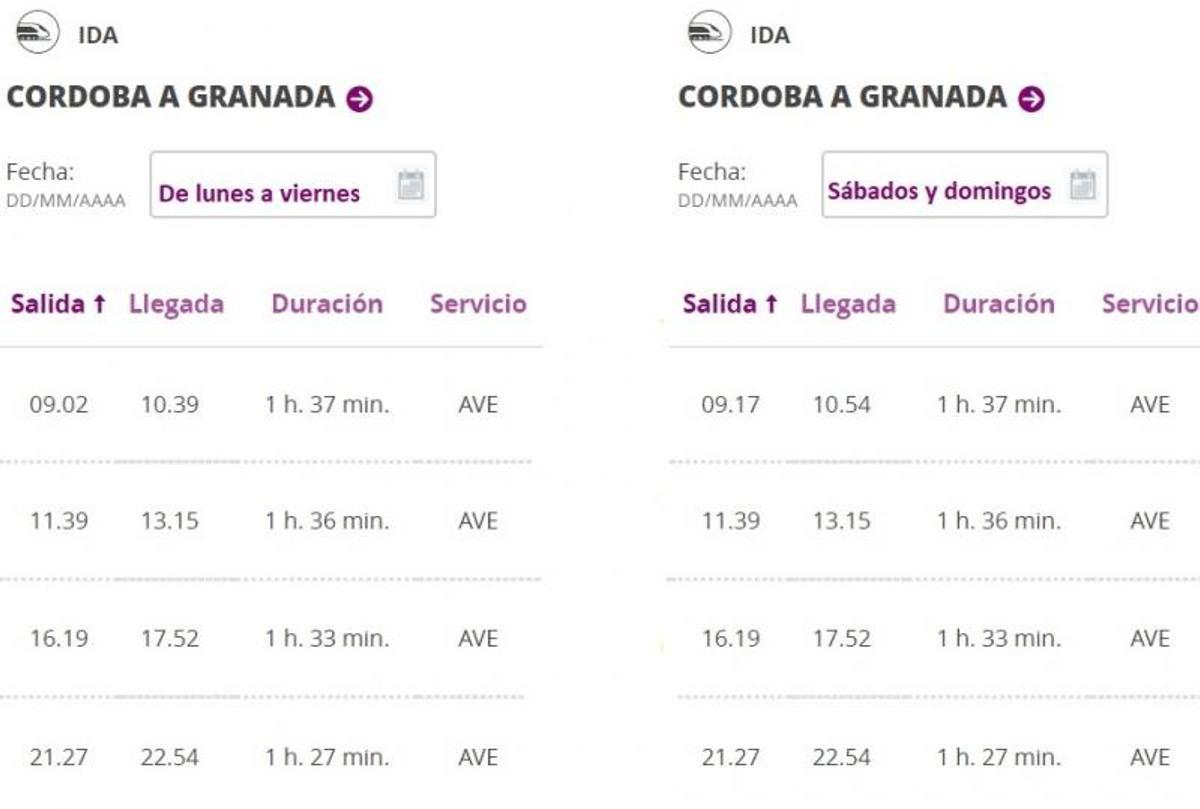
Task: Select the right Duración column header
Action: [x=997, y=303]
